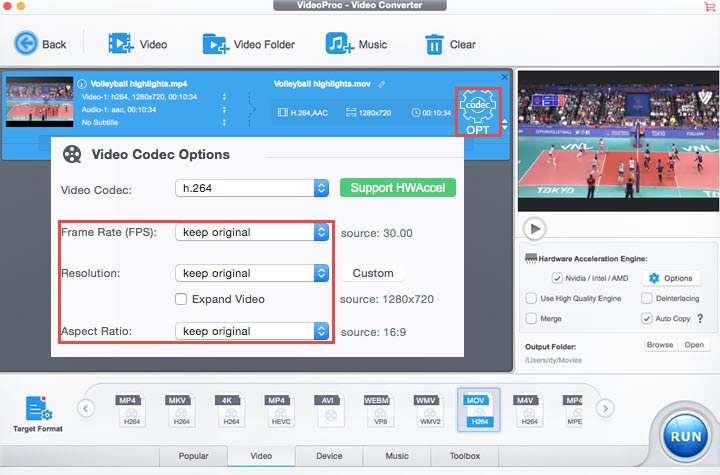Viewport: 720px width, 475px height.
Task: Click Volleyball highlights.mov output name
Action: click(322, 84)
